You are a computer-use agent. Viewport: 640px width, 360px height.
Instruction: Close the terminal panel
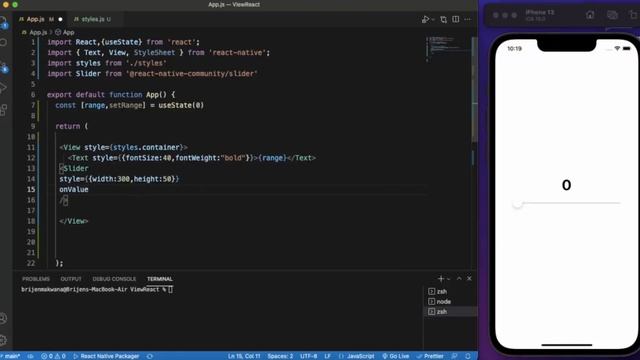469,278
